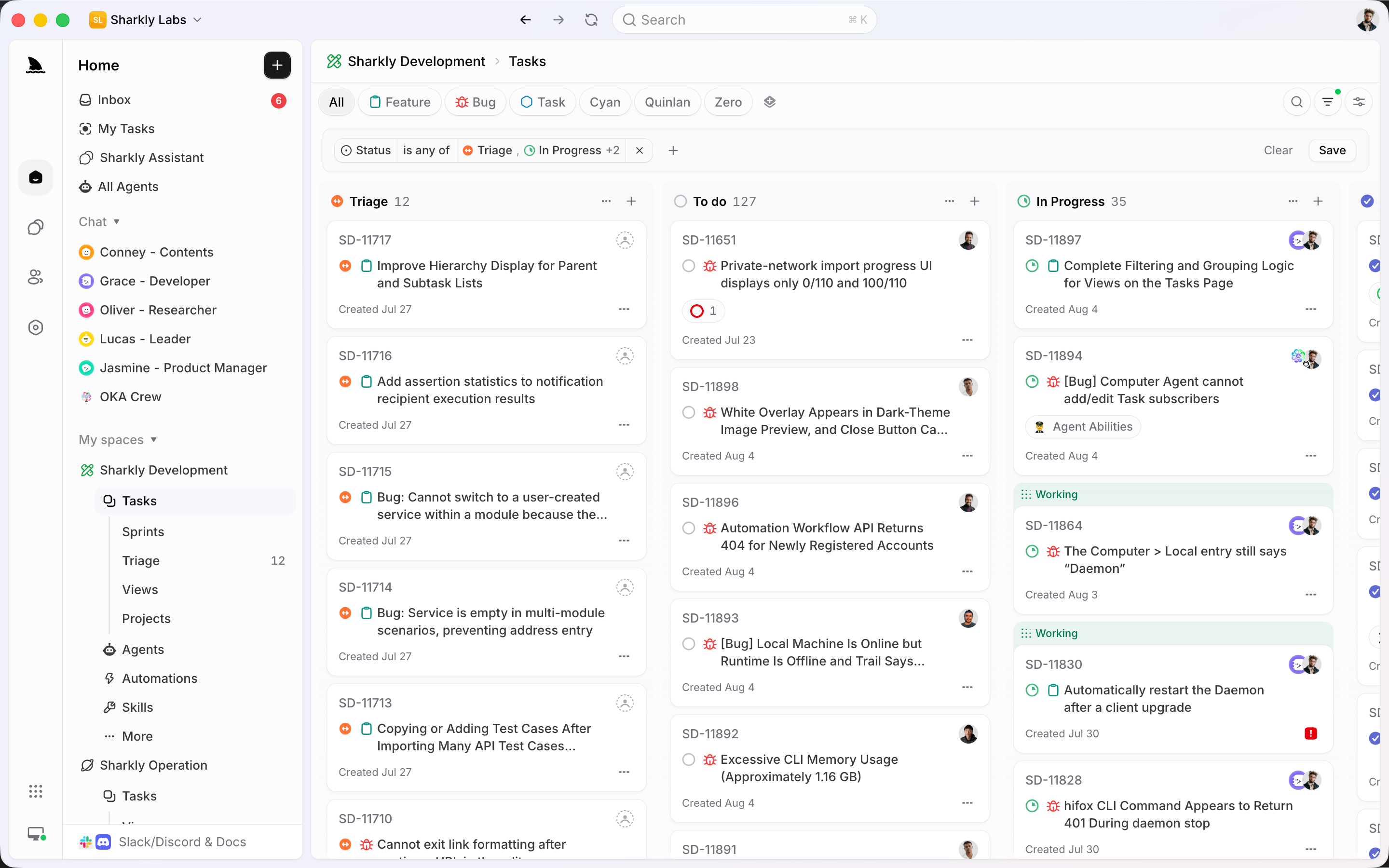Open the apps grid icon in left rail
1389x868 pixels.
36,791
